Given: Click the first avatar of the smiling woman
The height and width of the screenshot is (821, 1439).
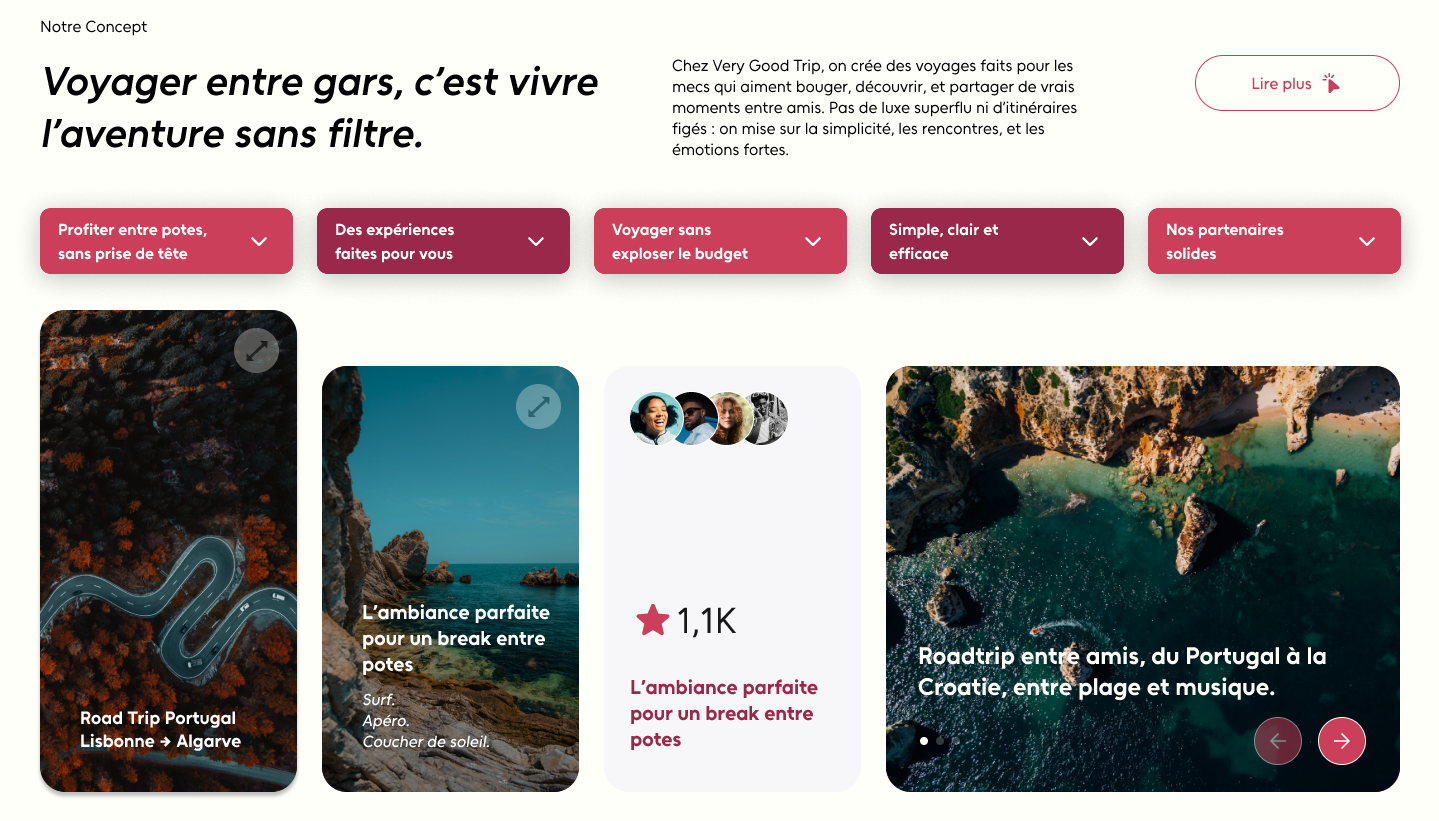Looking at the screenshot, I should coord(656,418).
